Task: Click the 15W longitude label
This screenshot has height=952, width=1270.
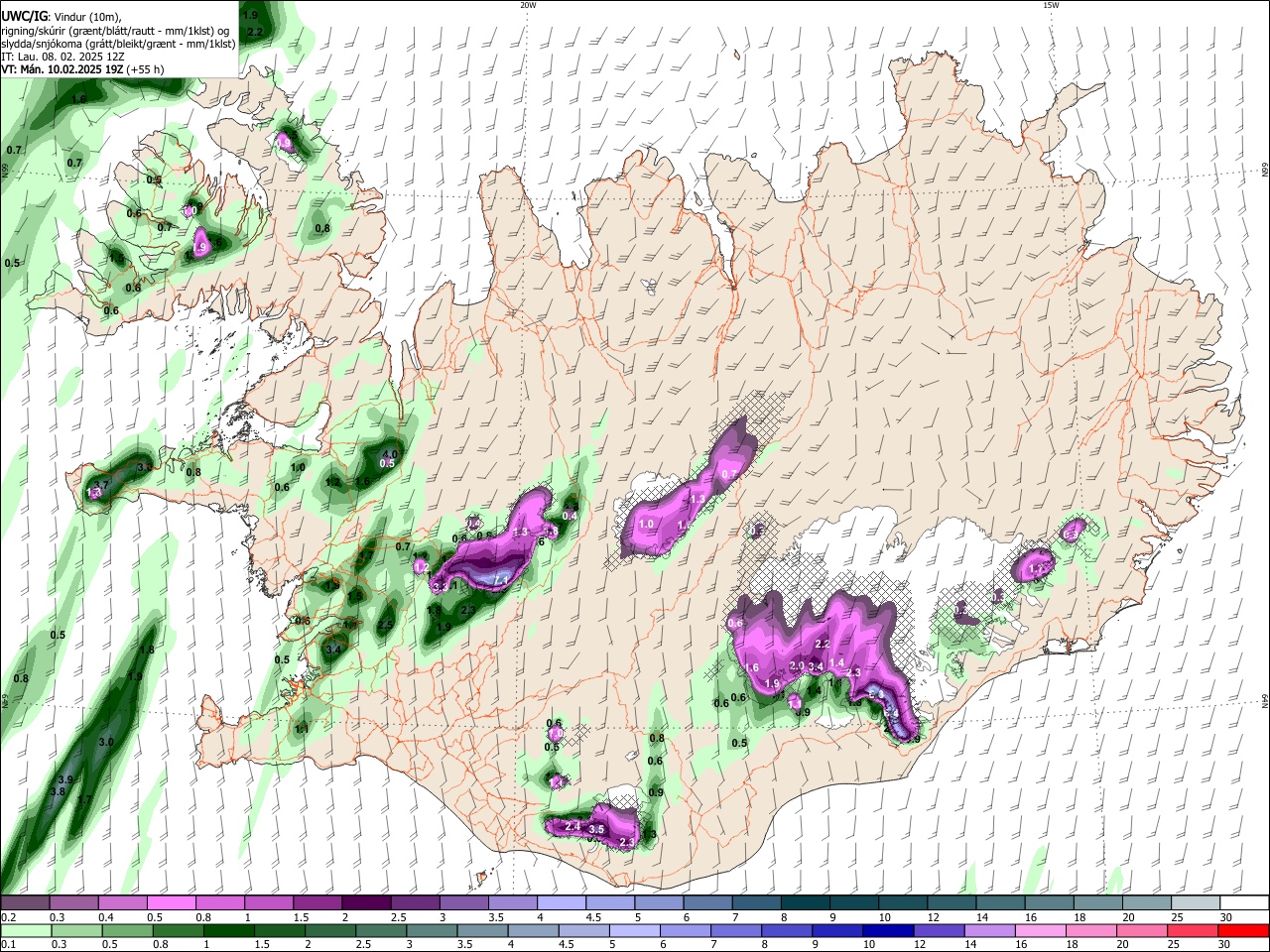Action: (x=1051, y=5)
